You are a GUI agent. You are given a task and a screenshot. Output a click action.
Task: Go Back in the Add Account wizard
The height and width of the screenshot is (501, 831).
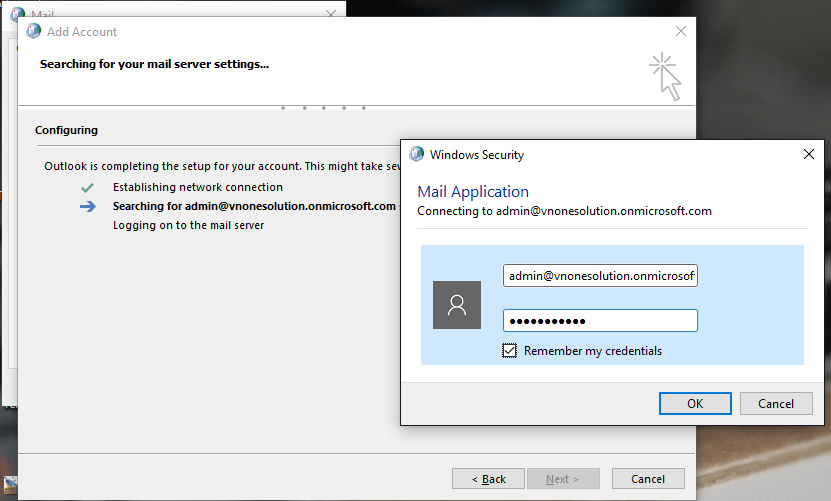click(488, 478)
